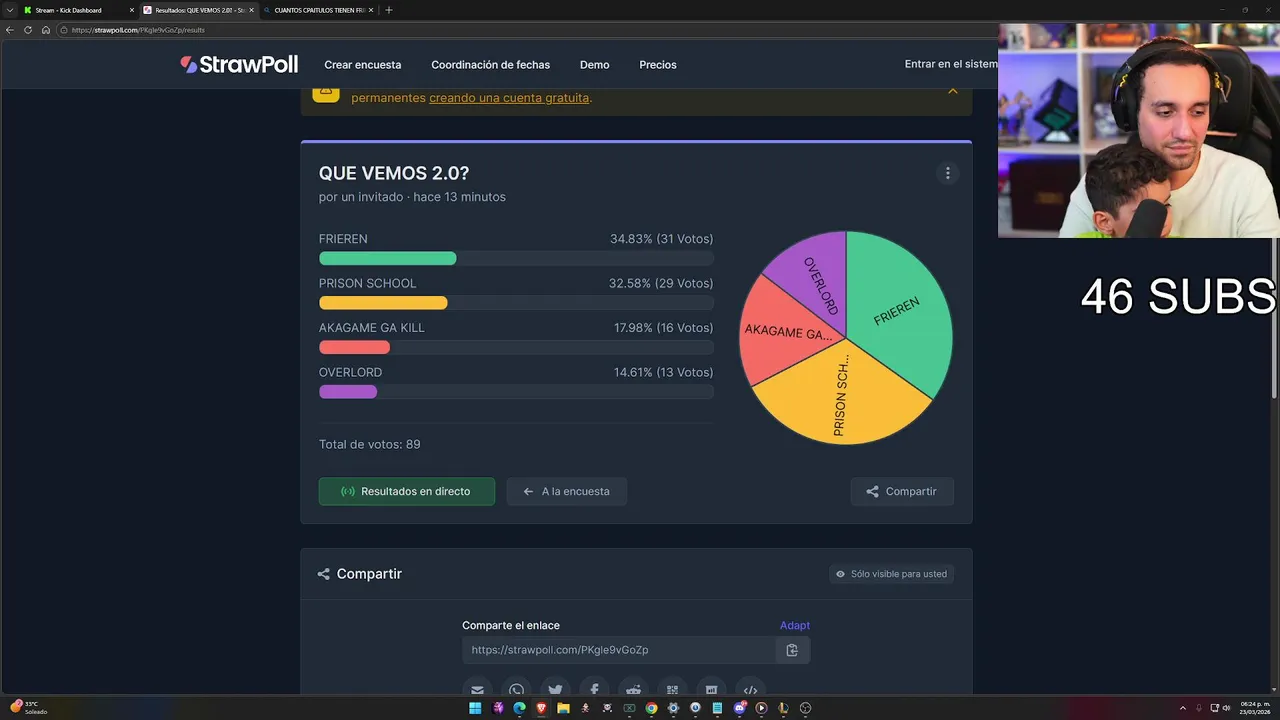Image resolution: width=1280 pixels, height=720 pixels.
Task: Click the yellow PRISON SCHOOL result bar
Action: coord(383,303)
